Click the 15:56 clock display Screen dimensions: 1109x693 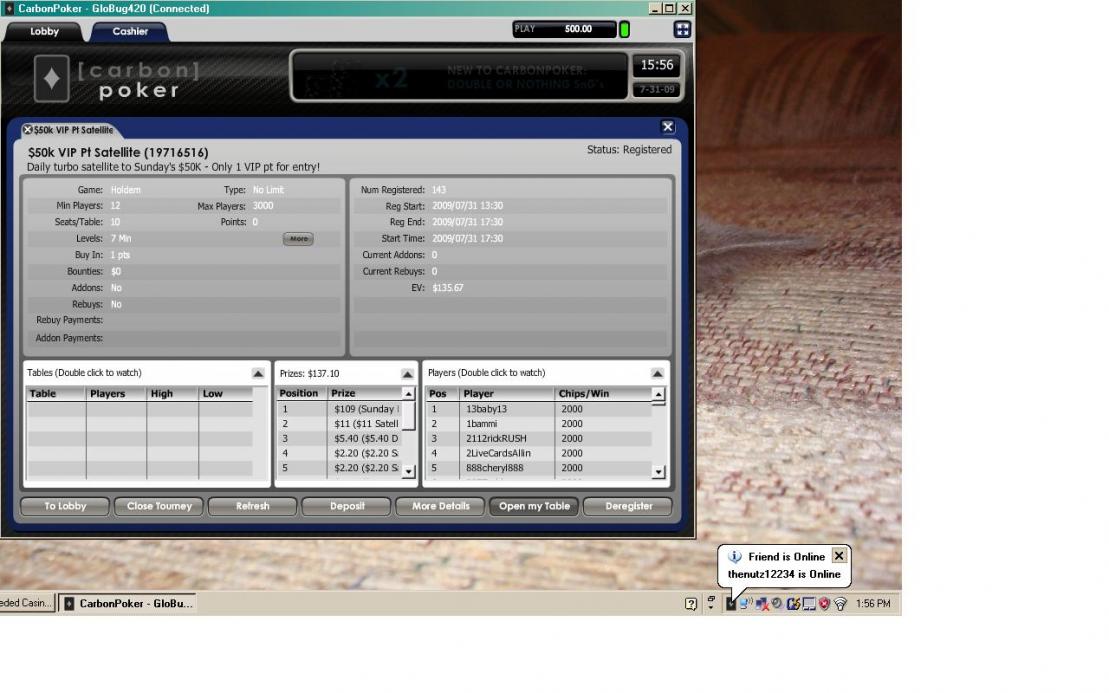[656, 65]
